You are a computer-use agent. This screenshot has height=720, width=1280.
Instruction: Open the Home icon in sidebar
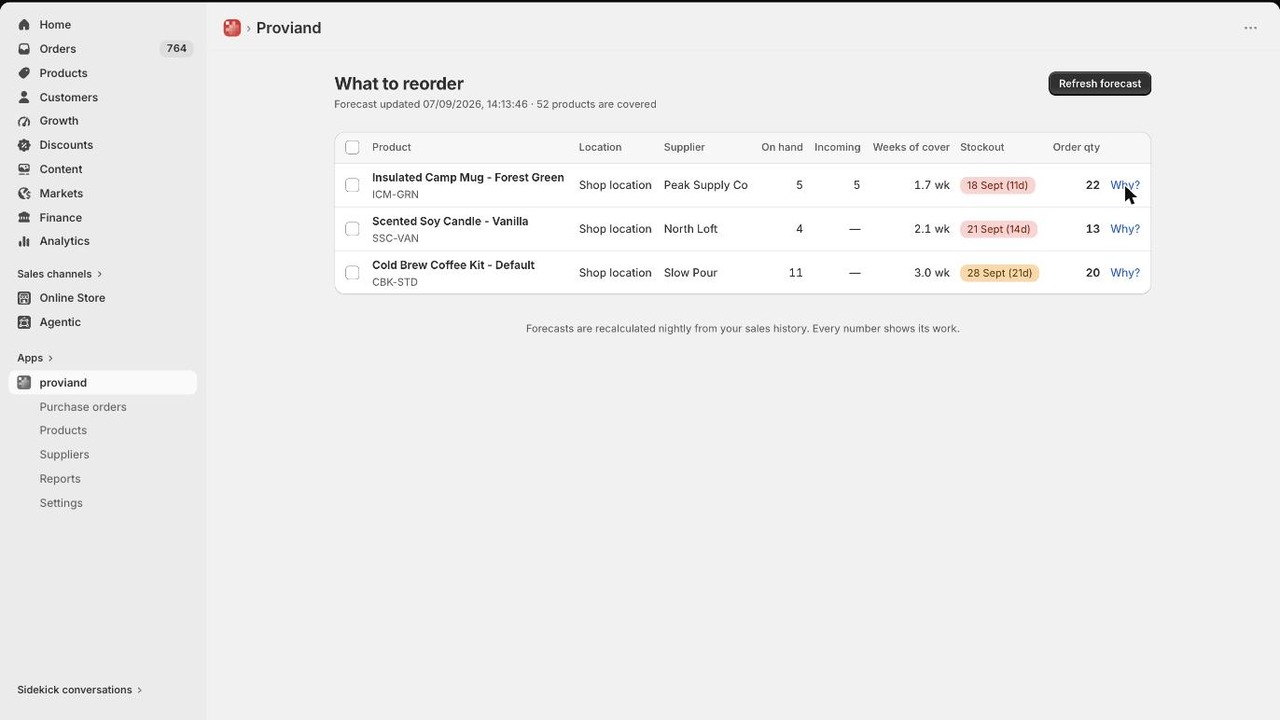pos(24,24)
